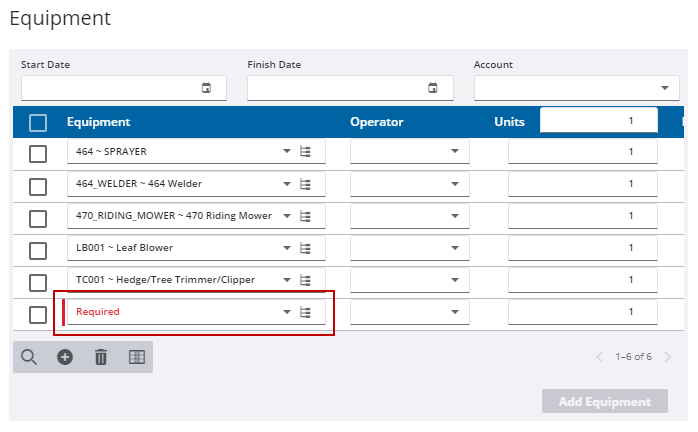Select the 470 Riding Mower row checkbox
Image resolution: width=698 pixels, height=432 pixels.
point(38,218)
